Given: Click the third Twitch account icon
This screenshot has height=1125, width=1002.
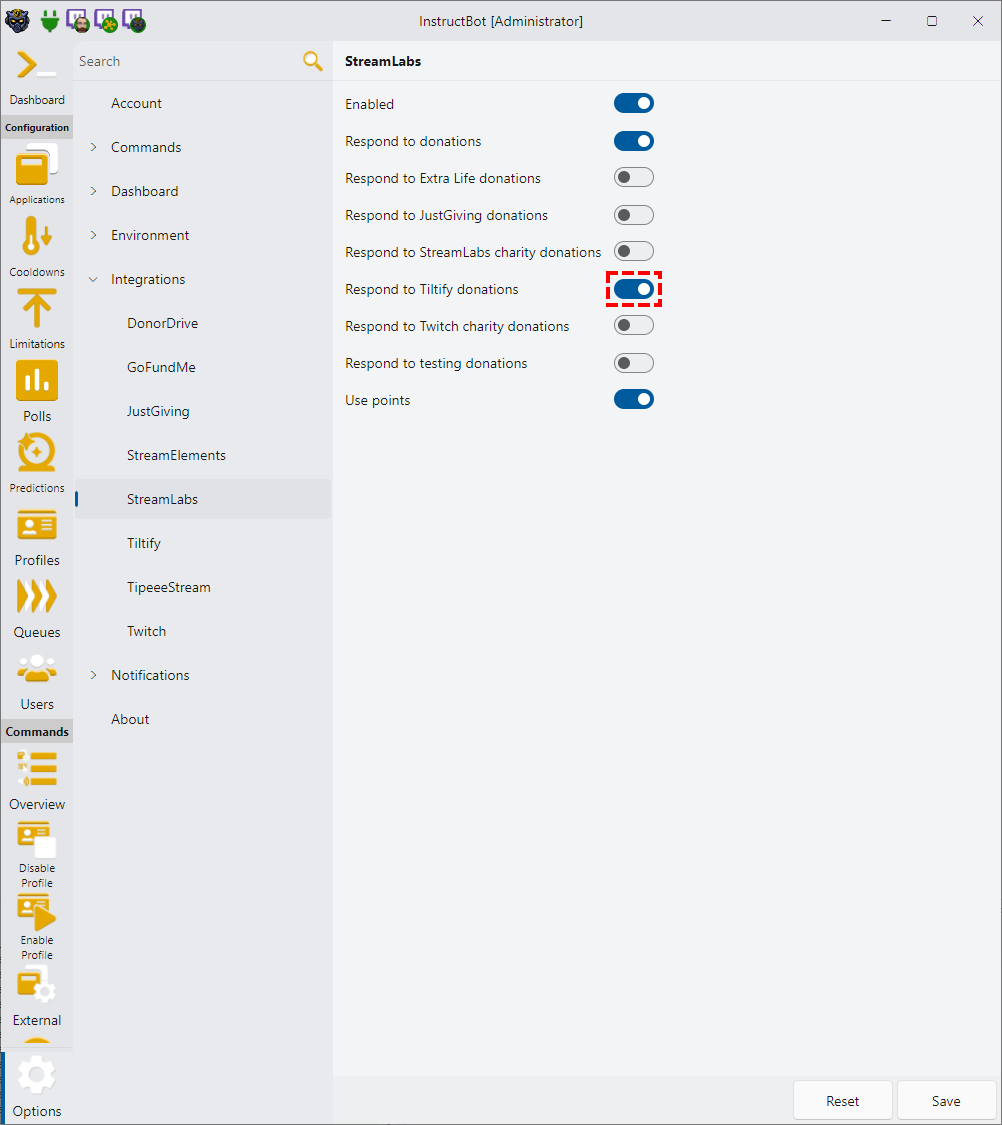Looking at the screenshot, I should pos(134,21).
